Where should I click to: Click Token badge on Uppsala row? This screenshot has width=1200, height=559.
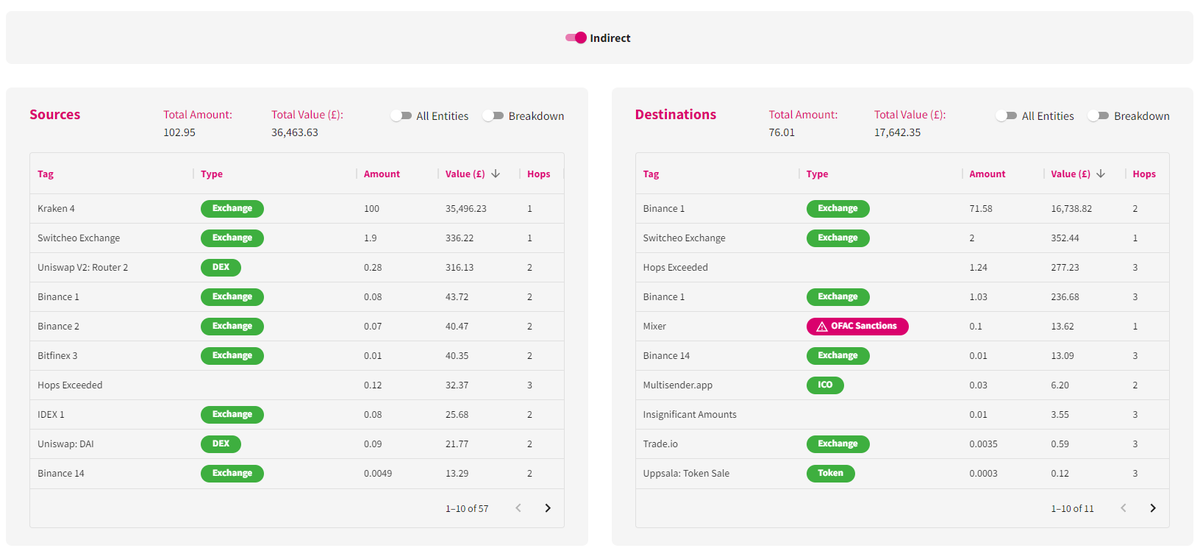830,473
